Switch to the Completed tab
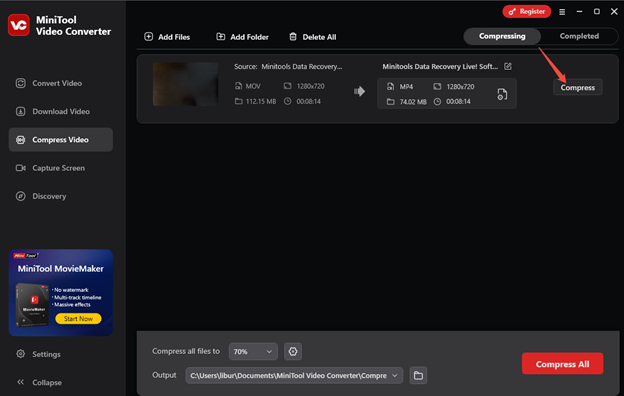Image resolution: width=624 pixels, height=396 pixels. point(579,36)
